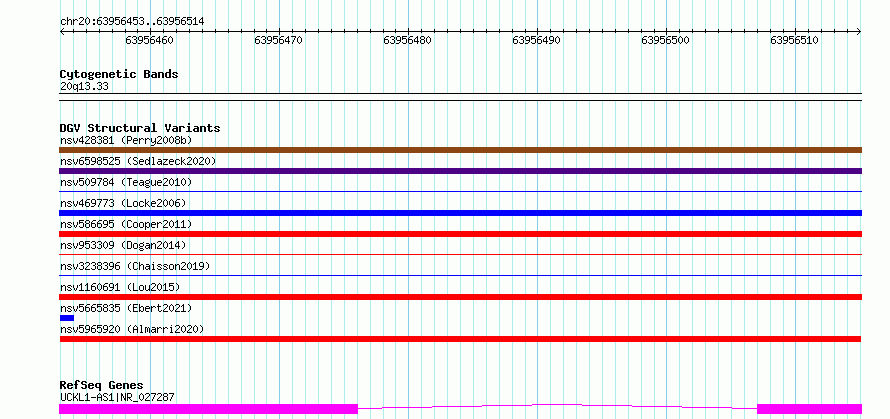Click the brown nsv428381 variant bar
The image size is (890, 419).
460,150
